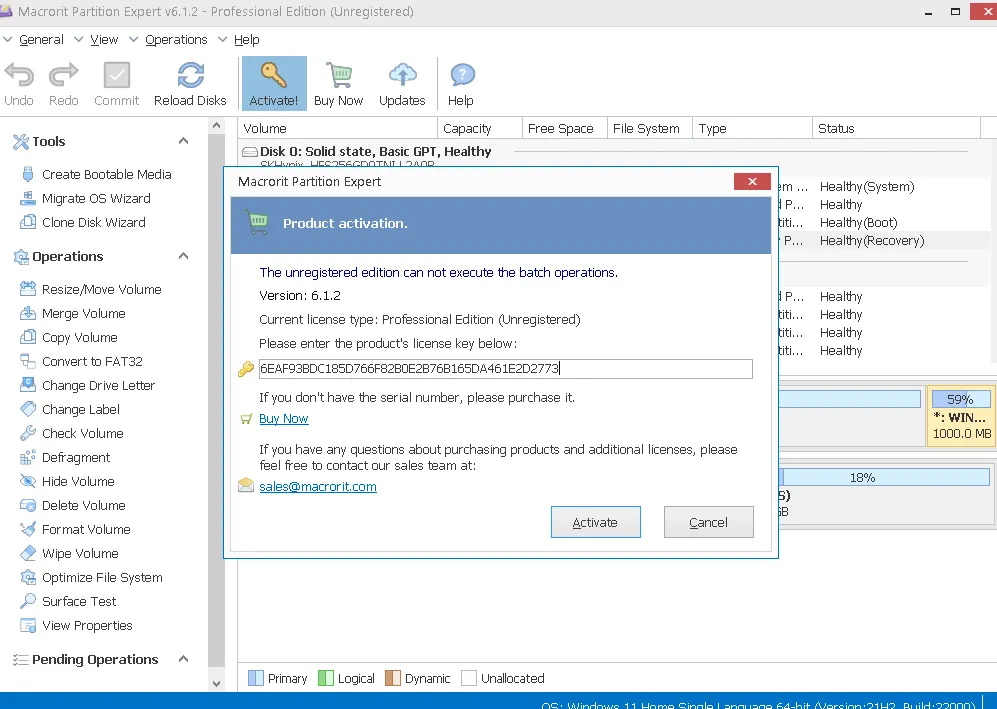Select the 18% partition bar

[x=885, y=478]
